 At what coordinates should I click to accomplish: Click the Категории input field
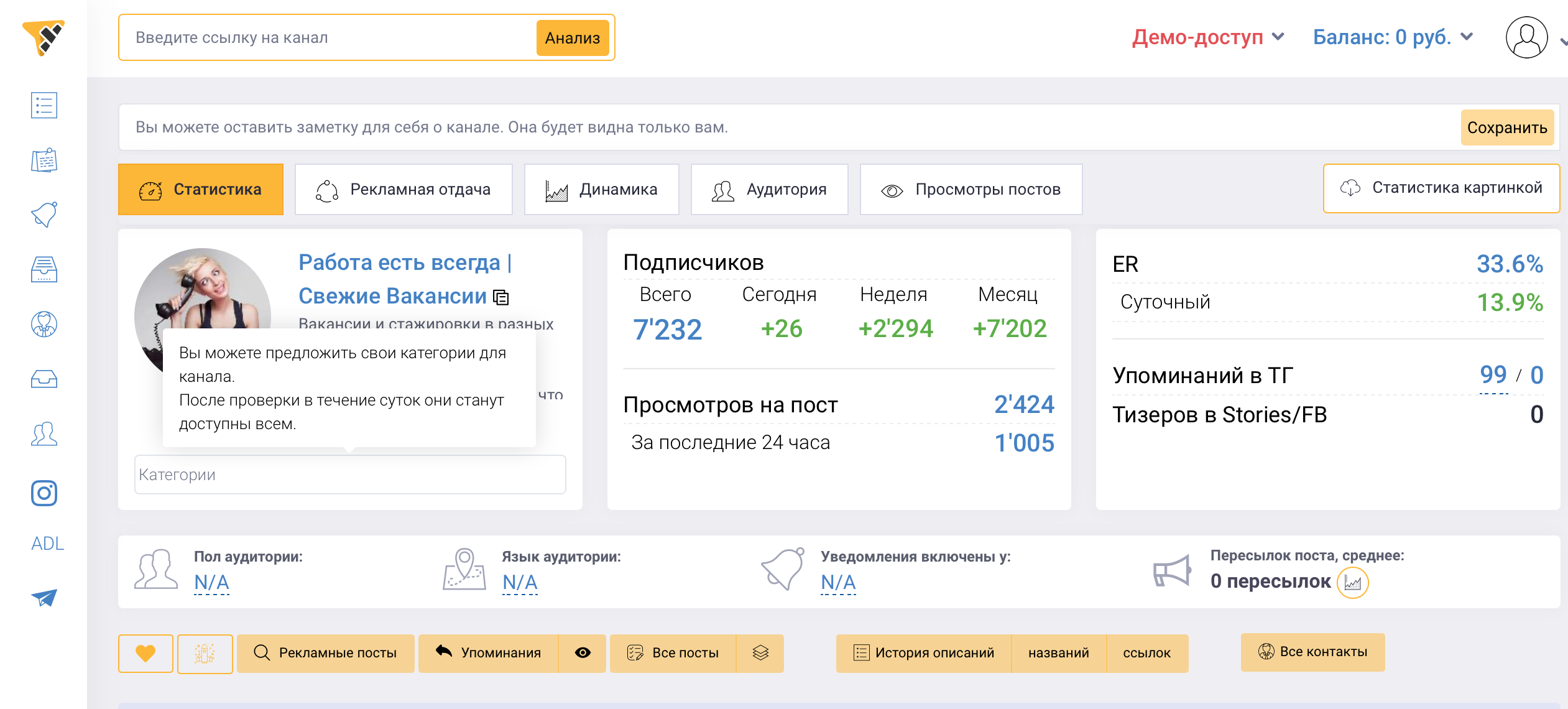pyautogui.click(x=349, y=475)
